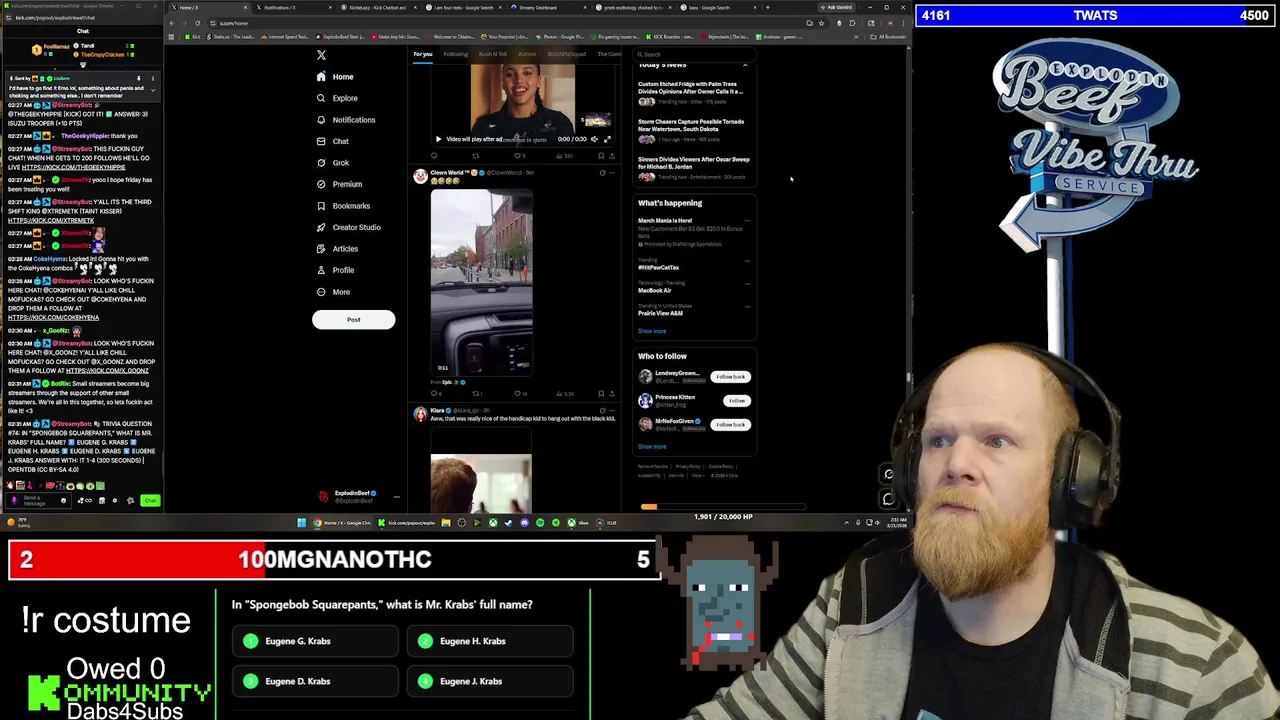1280x720 pixels.
Task: Open ExplodinBeef account options ellipsis
Action: 396,496
